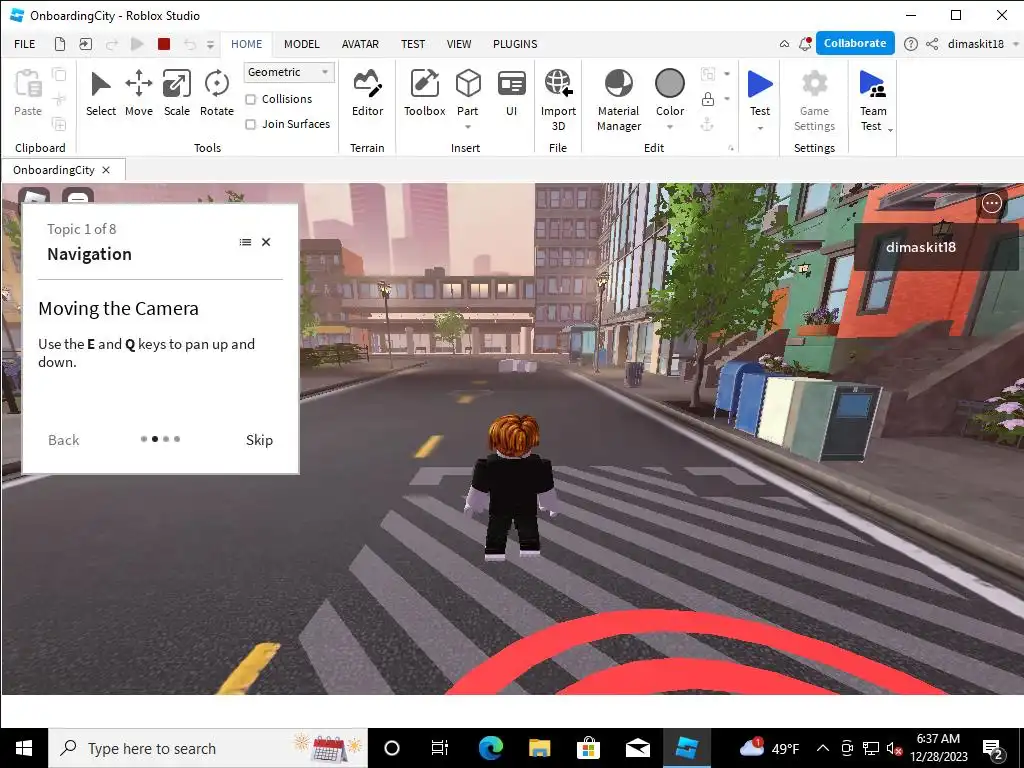Viewport: 1024px width, 768px height.
Task: Activate the Rotate tool
Action: pyautogui.click(x=216, y=93)
